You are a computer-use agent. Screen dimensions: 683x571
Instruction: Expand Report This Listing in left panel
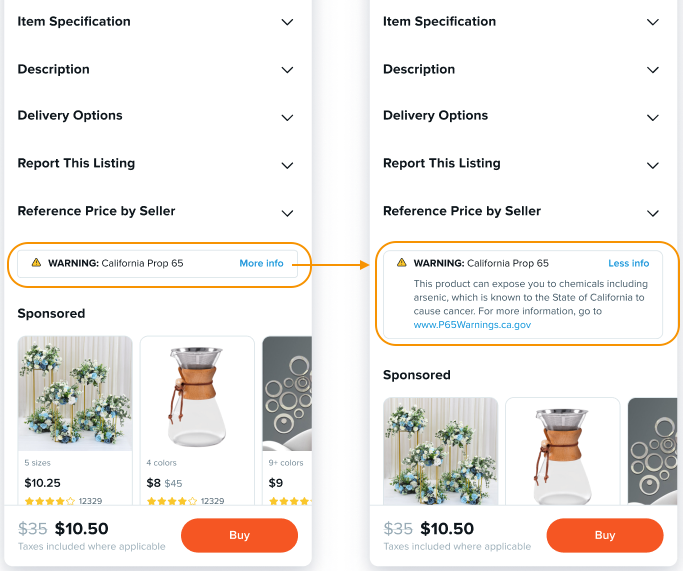coord(288,165)
